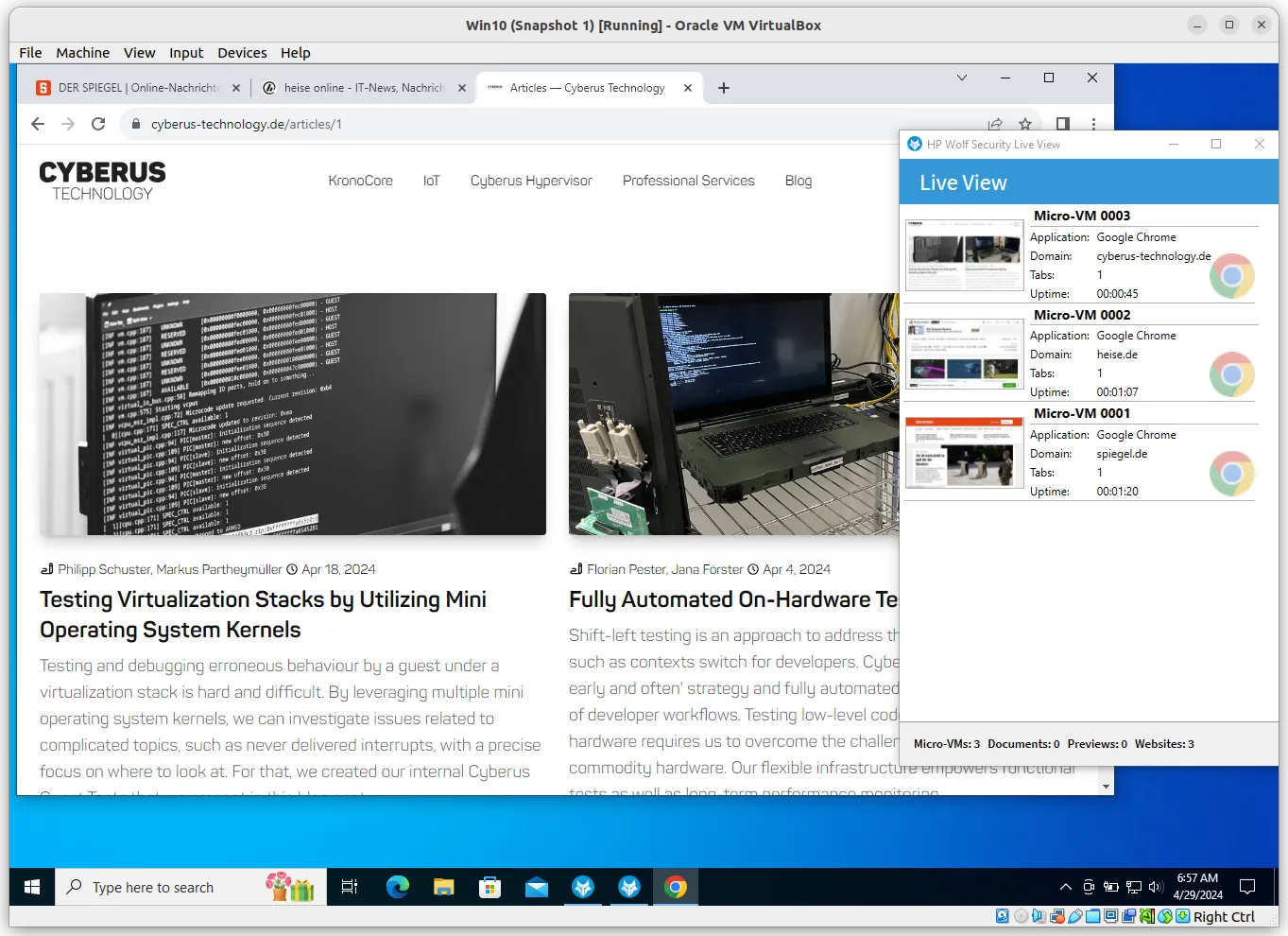Toggle the taskbar Task View button
The image size is (1288, 936).
349,887
